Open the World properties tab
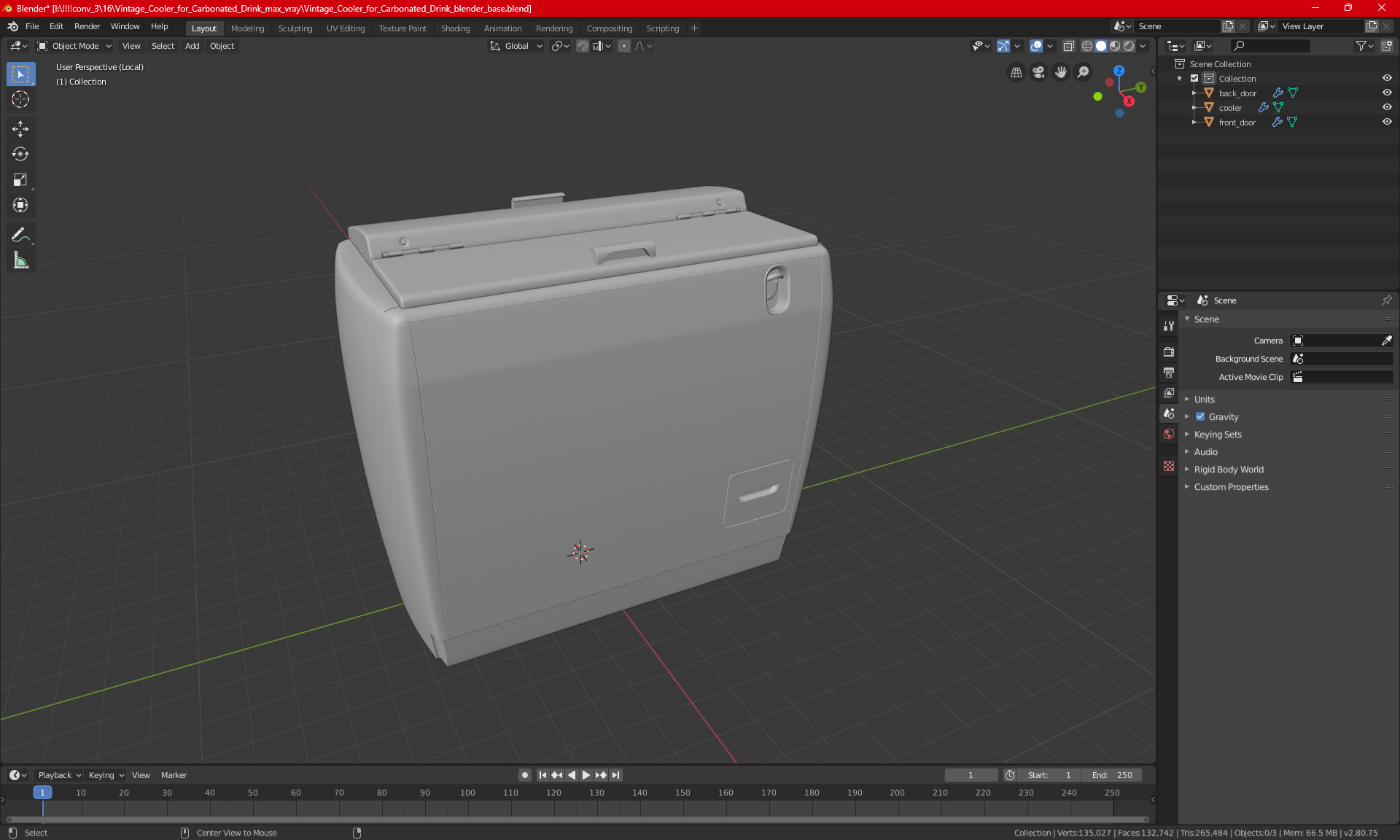This screenshot has width=1400, height=840. click(1169, 434)
